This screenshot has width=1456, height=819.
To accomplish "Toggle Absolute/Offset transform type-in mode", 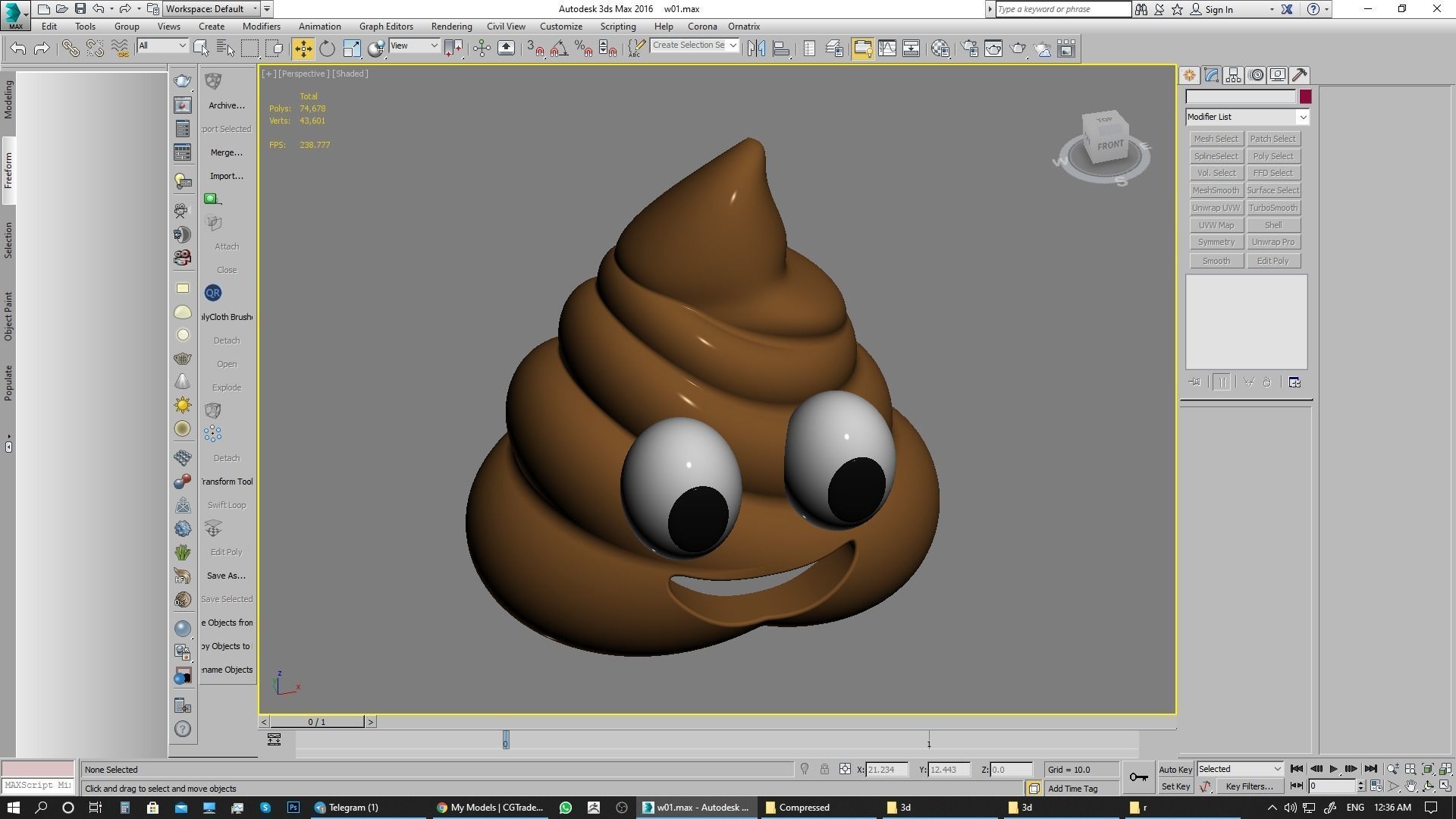I will (845, 769).
